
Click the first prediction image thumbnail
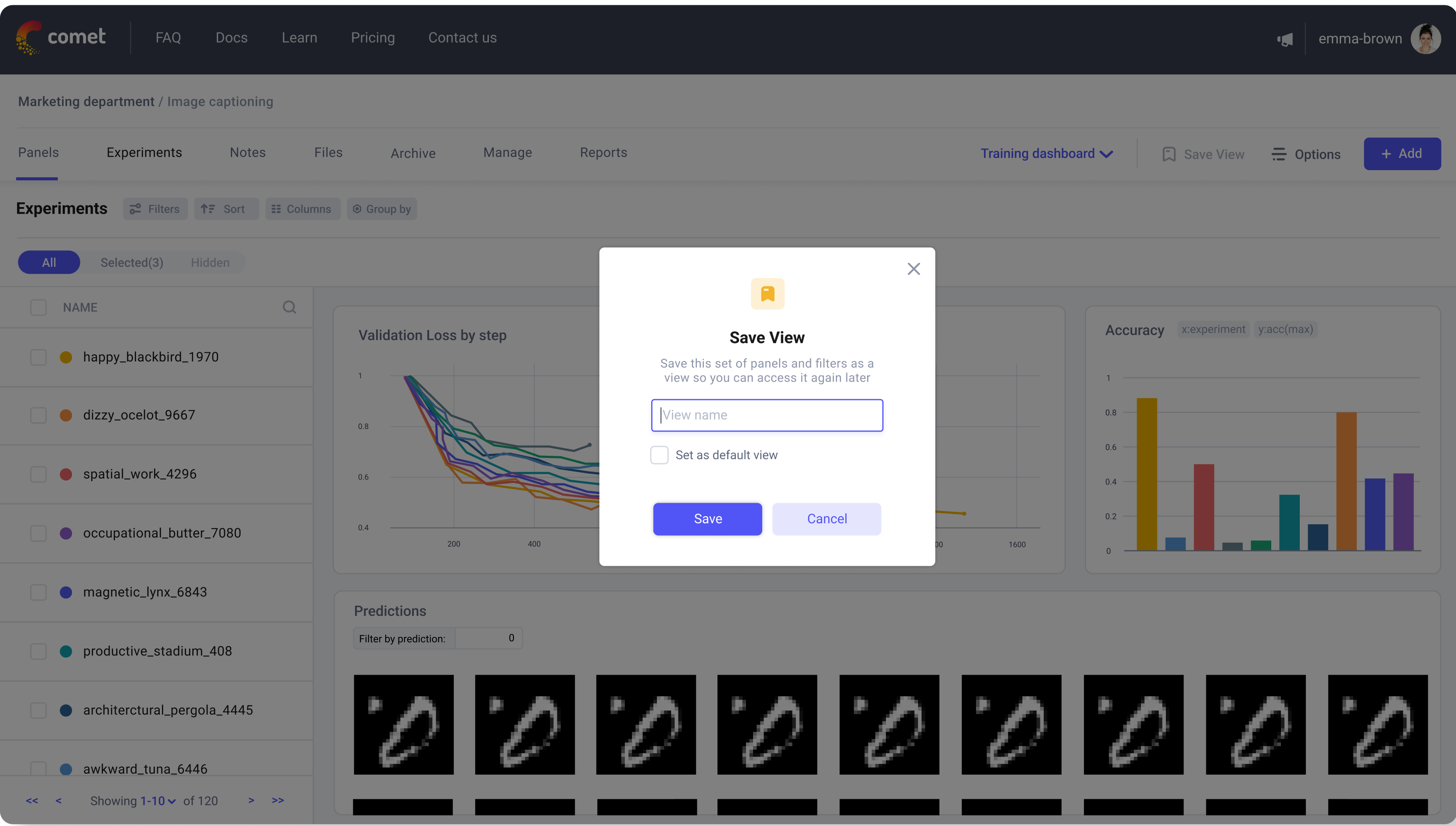pyautogui.click(x=403, y=725)
